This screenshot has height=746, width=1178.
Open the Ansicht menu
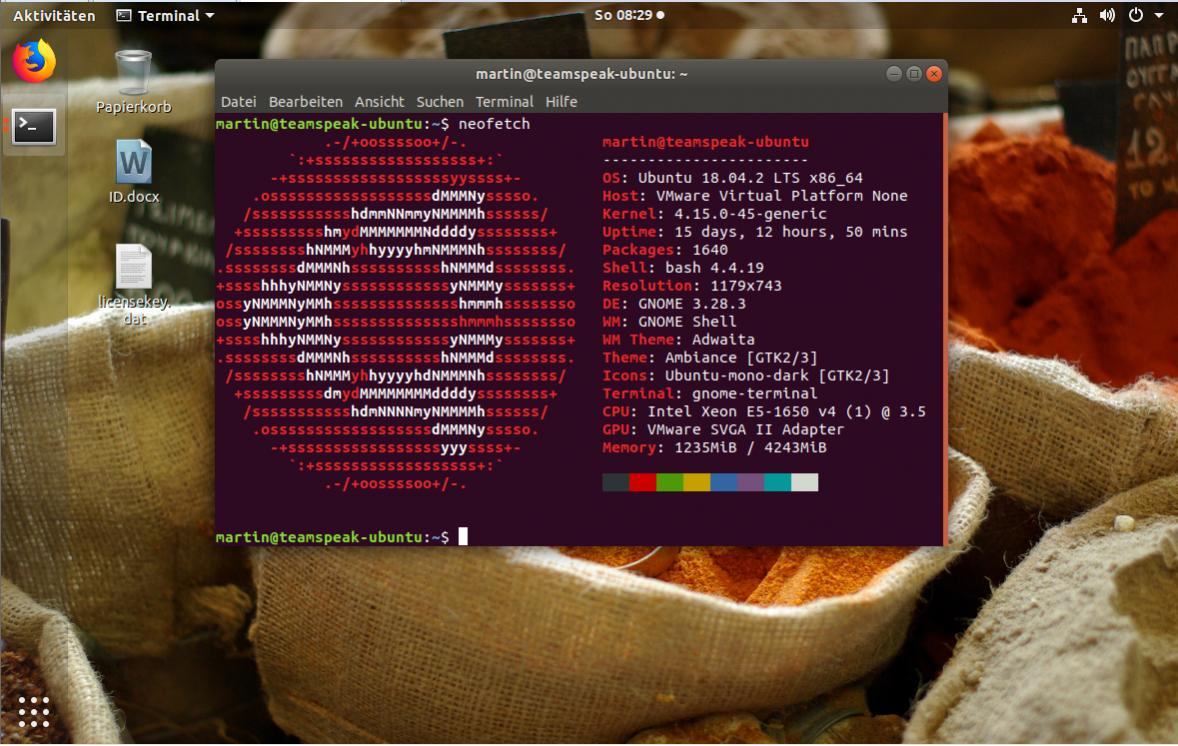click(x=379, y=101)
